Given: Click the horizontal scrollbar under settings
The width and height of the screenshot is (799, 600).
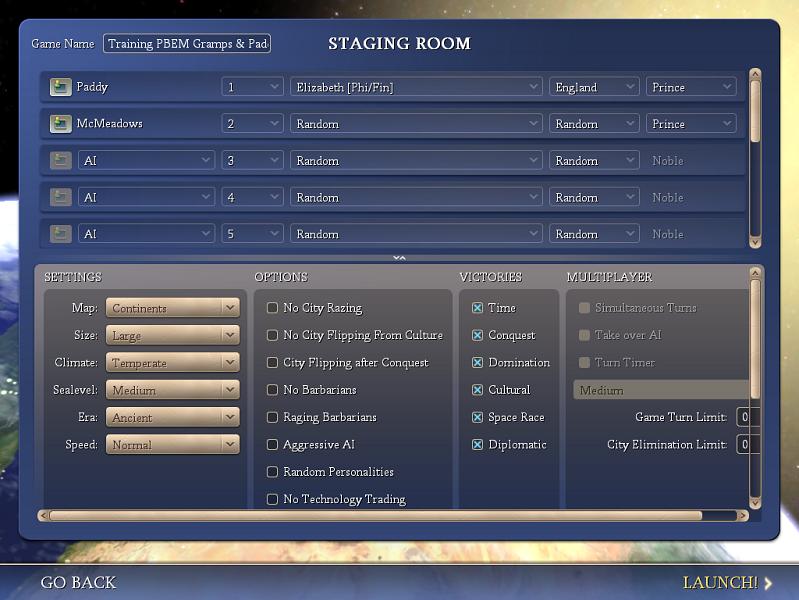Looking at the screenshot, I should pyautogui.click(x=375, y=516).
